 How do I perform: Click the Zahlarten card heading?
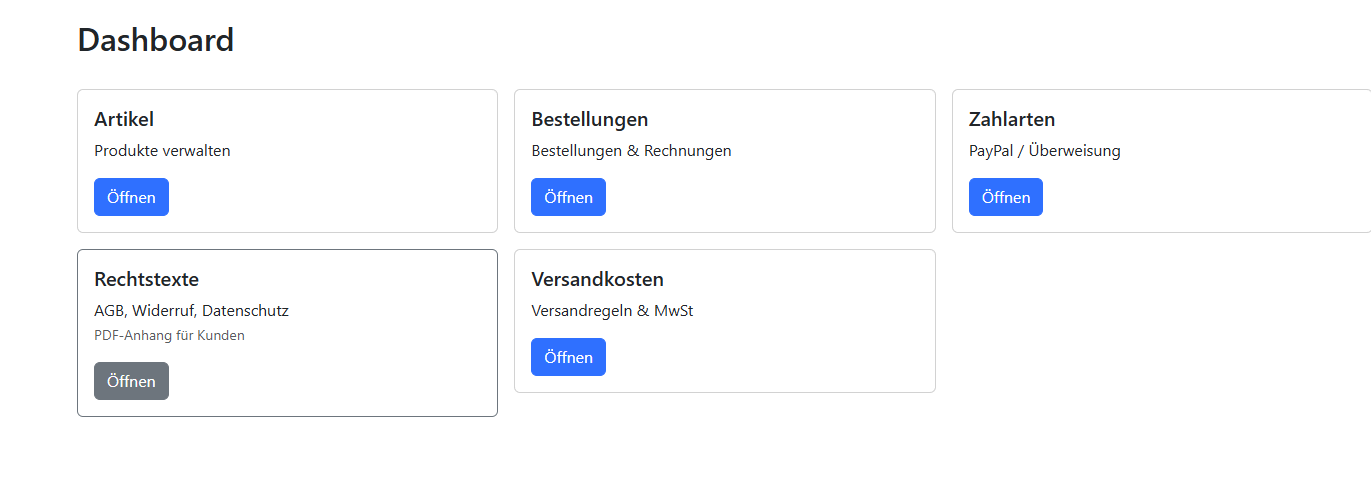[x=1011, y=119]
